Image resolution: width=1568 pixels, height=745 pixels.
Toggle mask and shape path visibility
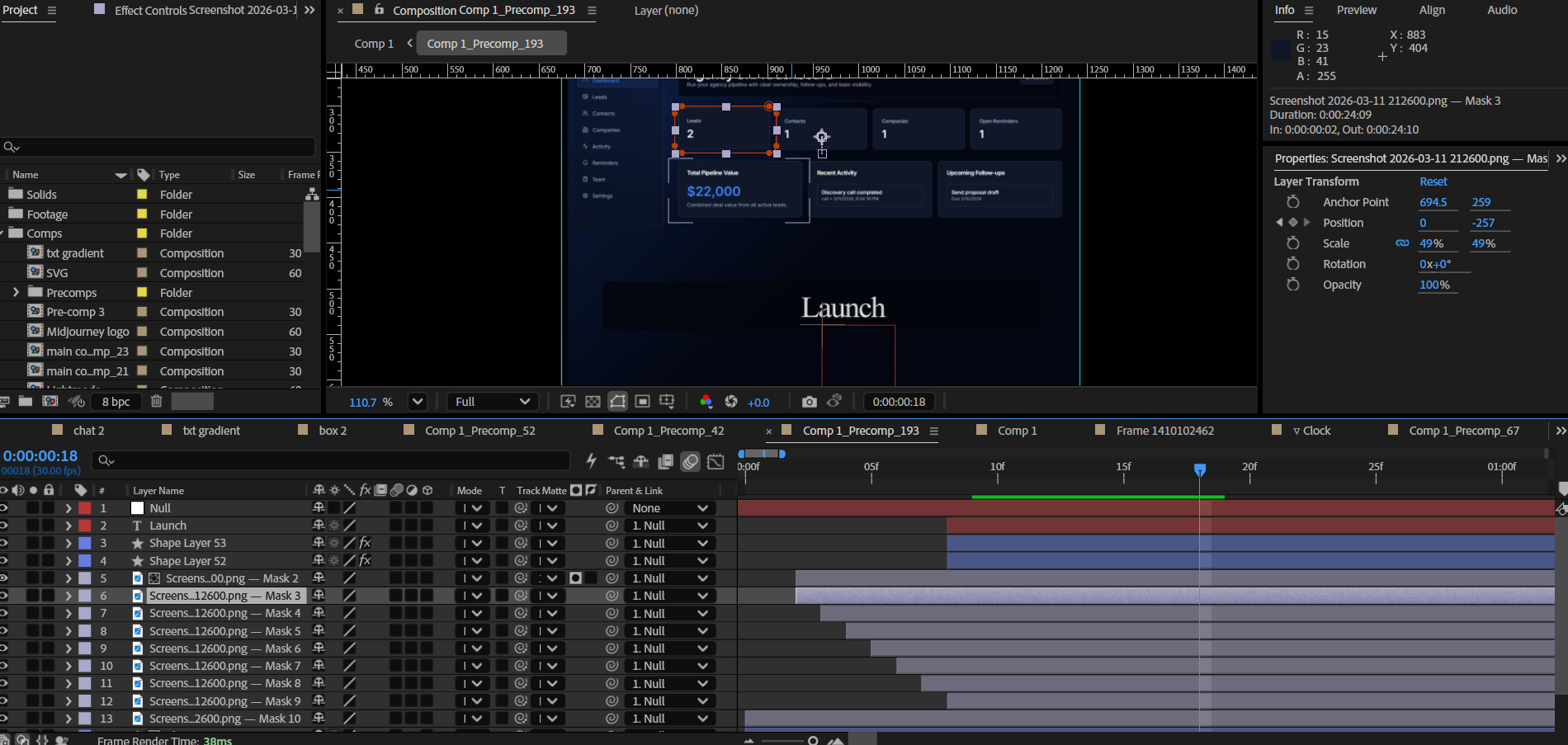(x=617, y=402)
